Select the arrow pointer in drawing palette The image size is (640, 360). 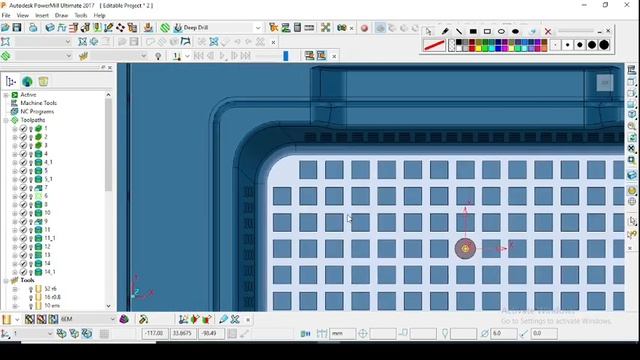[x=428, y=31]
